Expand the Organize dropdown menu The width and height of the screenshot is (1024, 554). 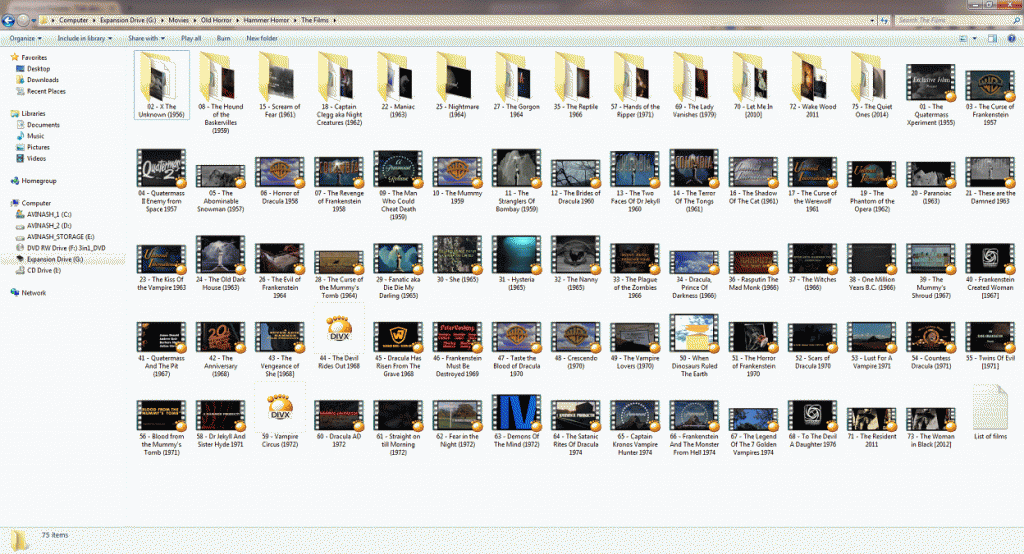[x=25, y=38]
